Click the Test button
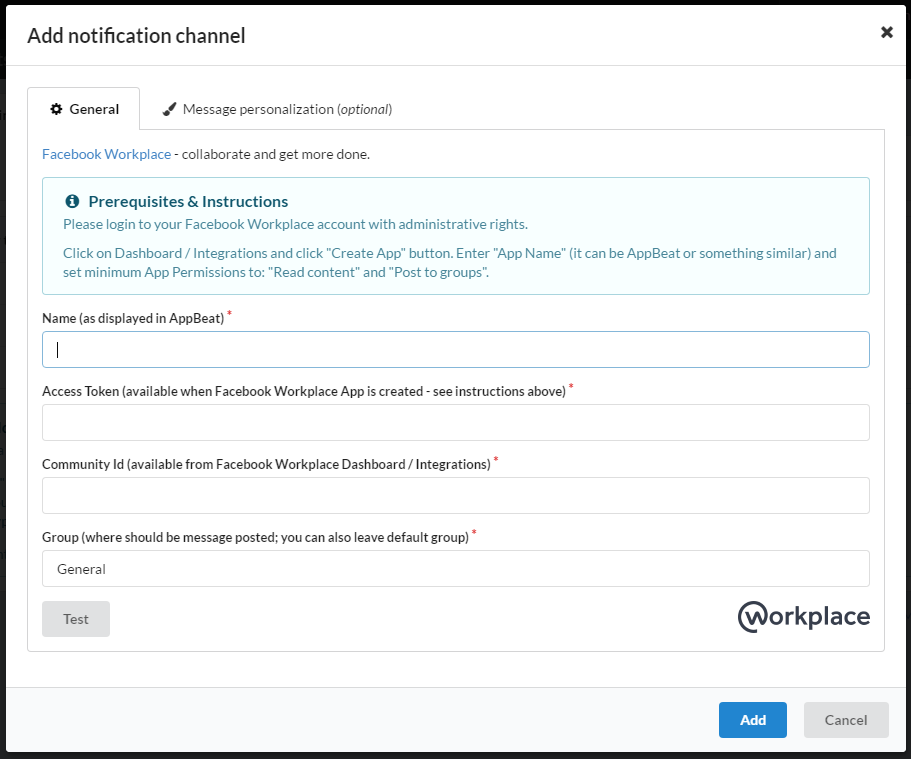This screenshot has width=911, height=759. pos(76,619)
